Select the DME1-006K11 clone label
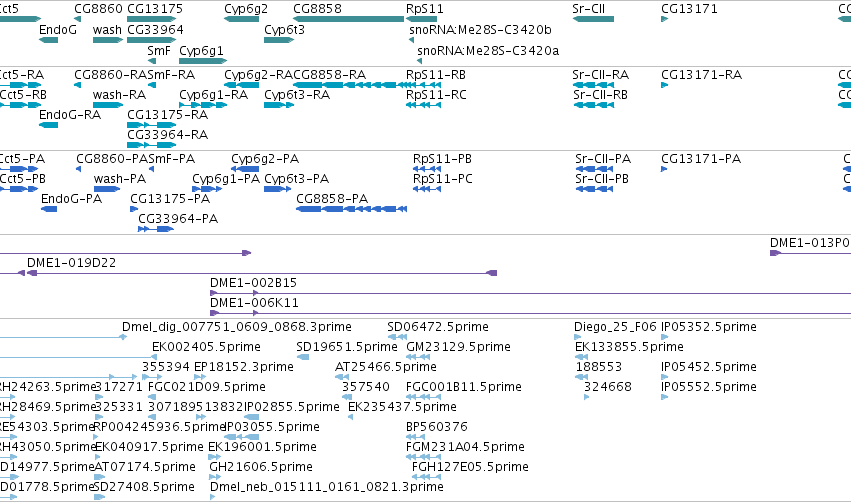Screen dimensions: 851x502 255,303
